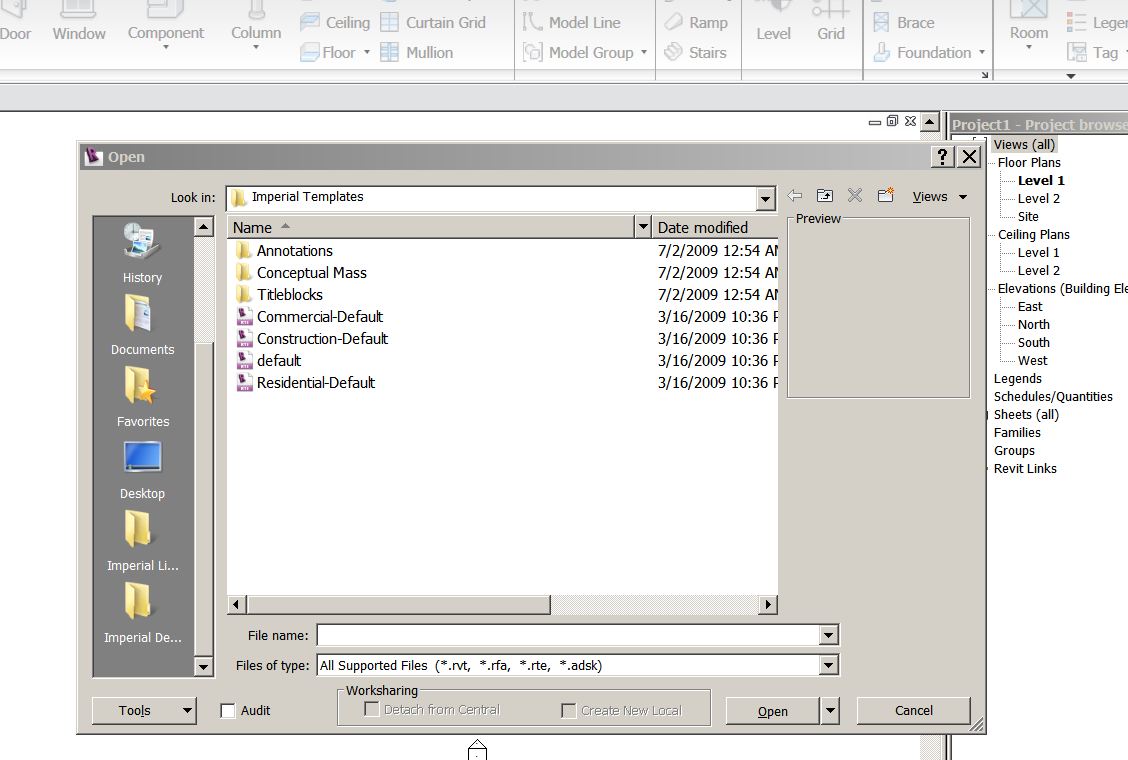
Task: Expand the Foundation dropdown arrow
Action: (x=982, y=53)
